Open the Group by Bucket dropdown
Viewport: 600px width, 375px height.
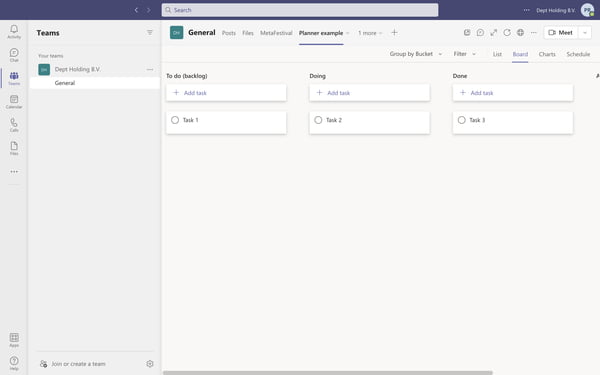(x=416, y=54)
